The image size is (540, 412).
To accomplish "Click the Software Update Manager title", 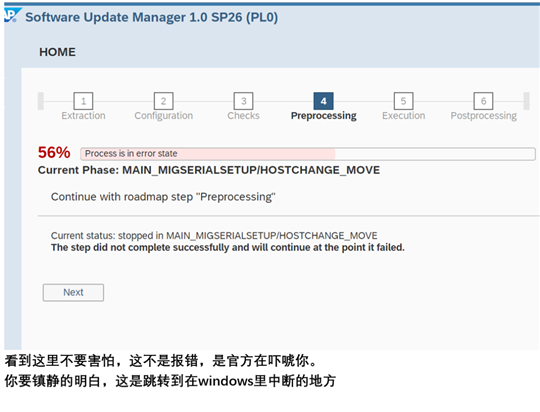I will pos(152,17).
